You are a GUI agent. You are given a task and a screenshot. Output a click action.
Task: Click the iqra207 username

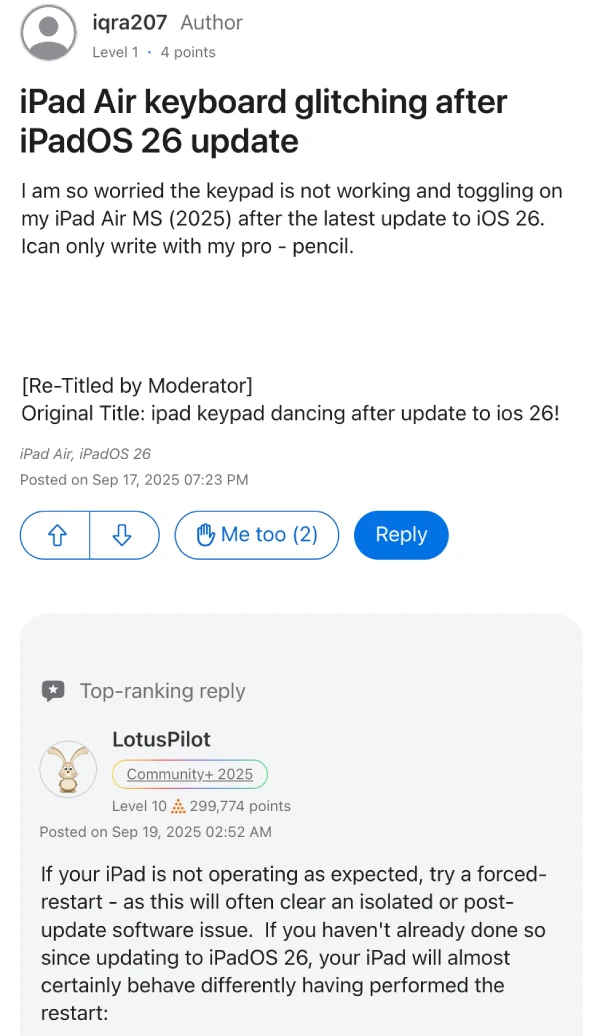click(x=130, y=22)
